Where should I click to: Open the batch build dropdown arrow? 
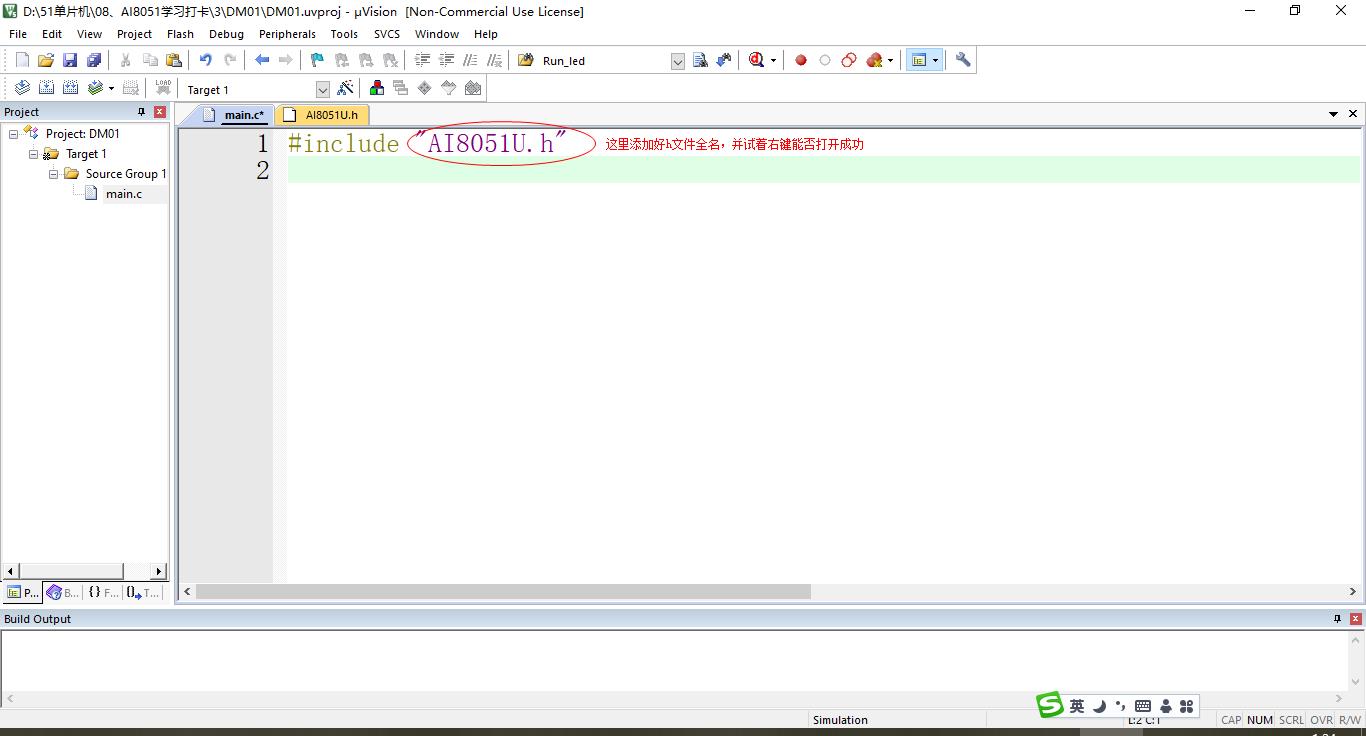111,89
